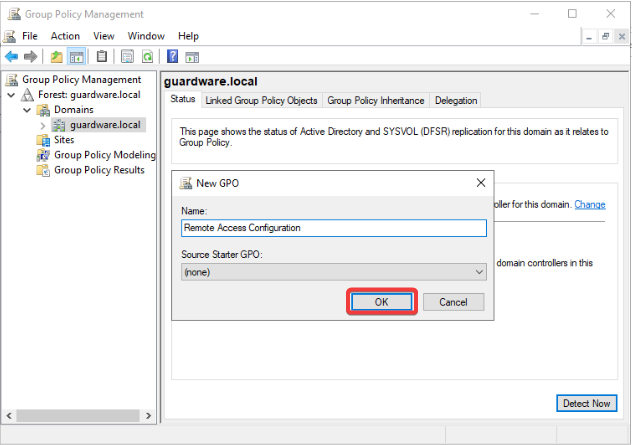Open the Action menu

pyautogui.click(x=65, y=36)
